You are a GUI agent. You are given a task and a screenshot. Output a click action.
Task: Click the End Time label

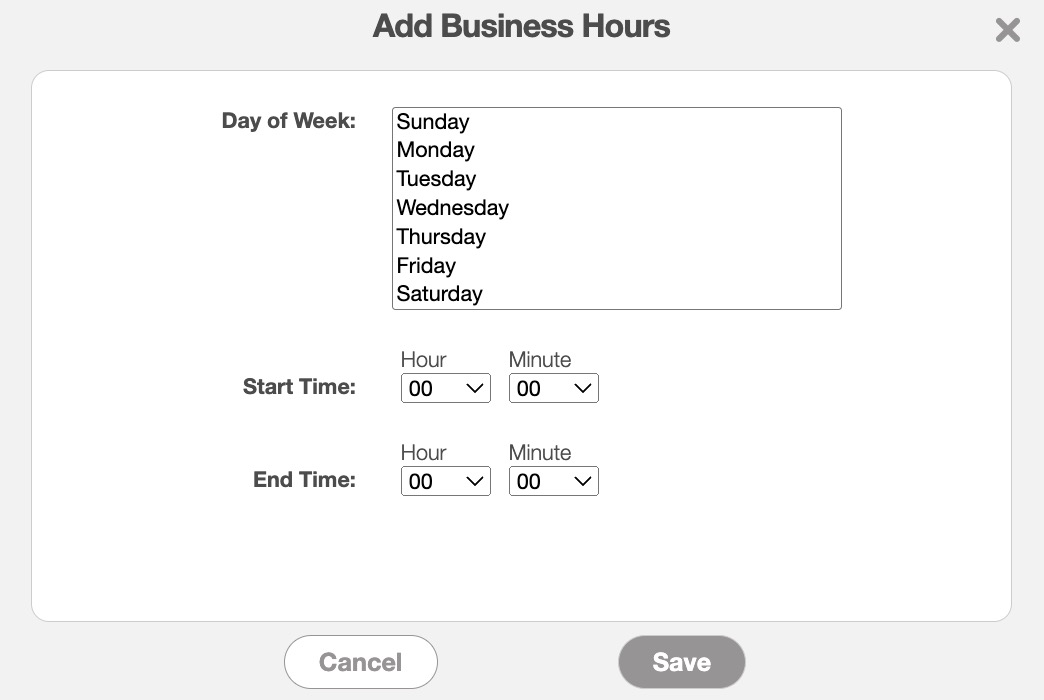(304, 479)
